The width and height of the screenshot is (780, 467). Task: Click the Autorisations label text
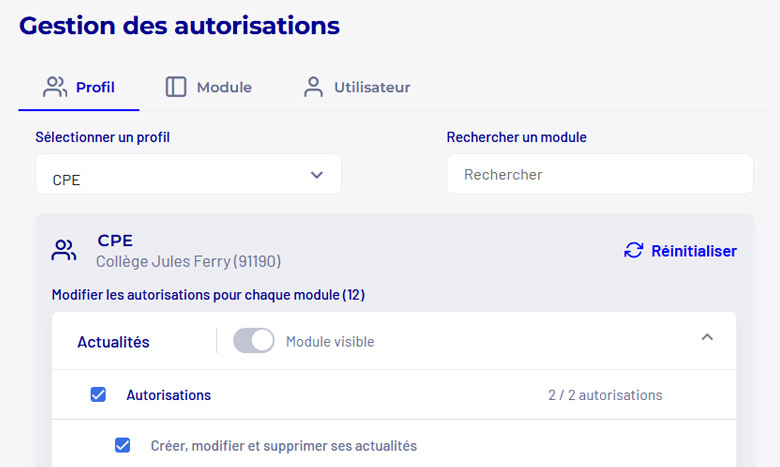tap(169, 395)
